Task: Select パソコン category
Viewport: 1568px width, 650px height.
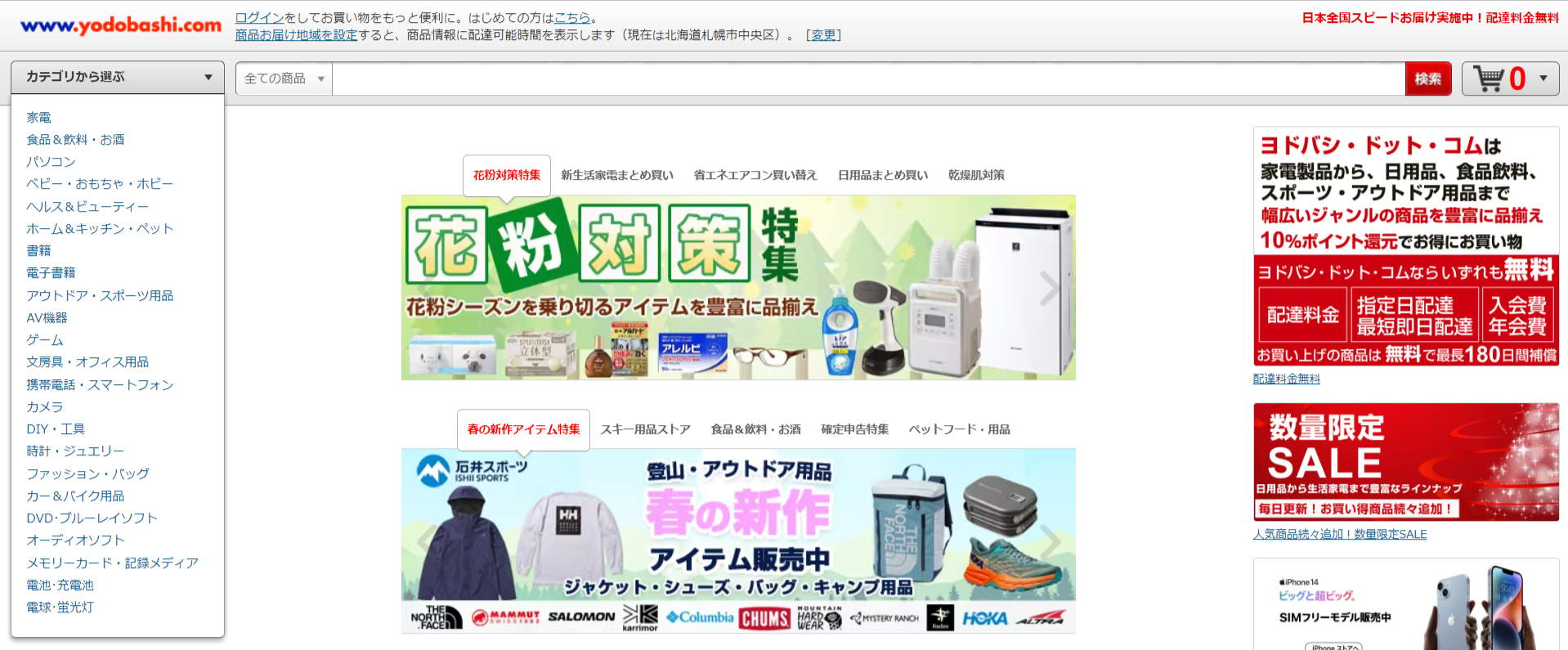Action: tap(51, 162)
